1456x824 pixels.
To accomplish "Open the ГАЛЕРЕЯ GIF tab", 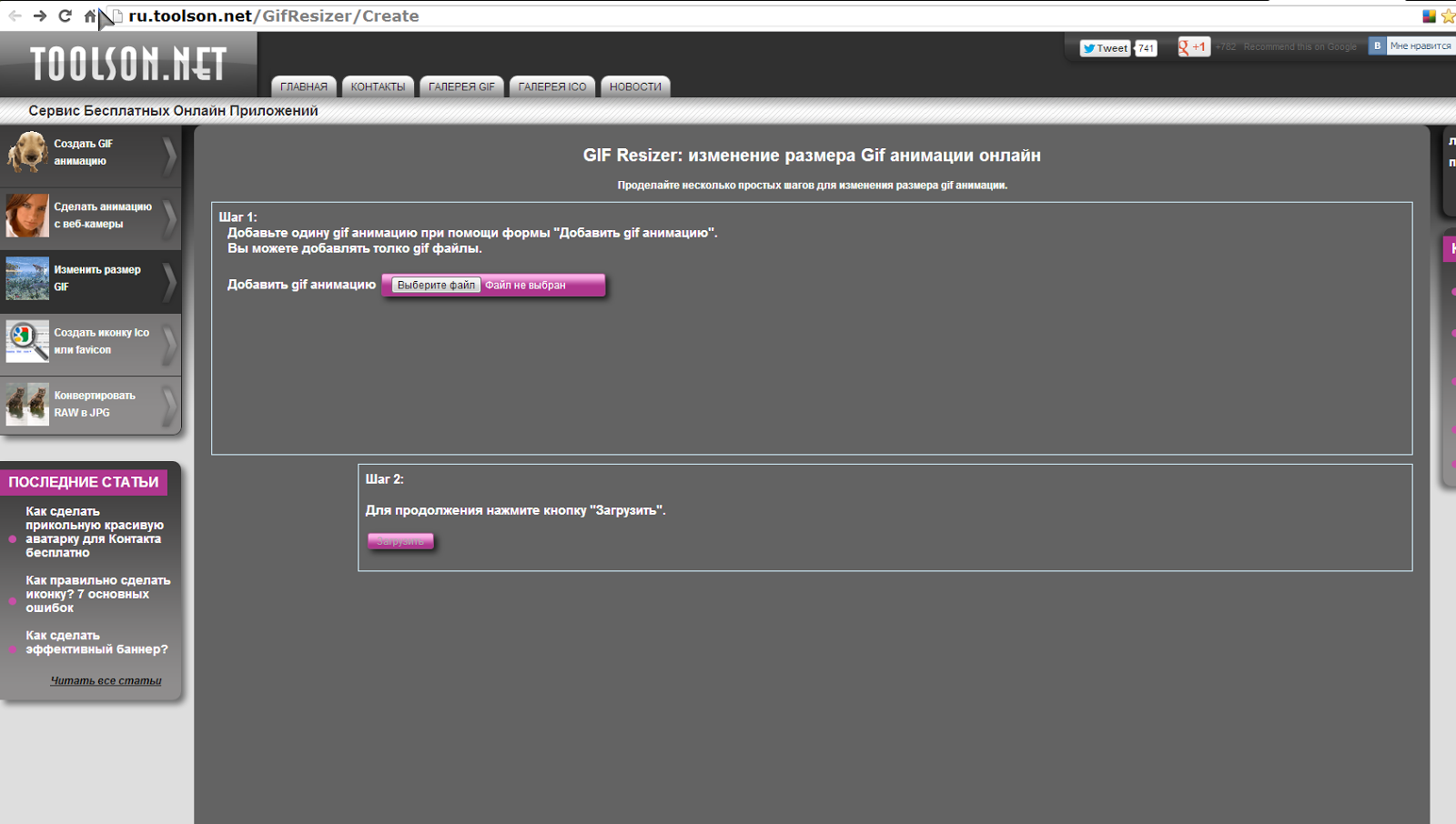I will coord(461,86).
